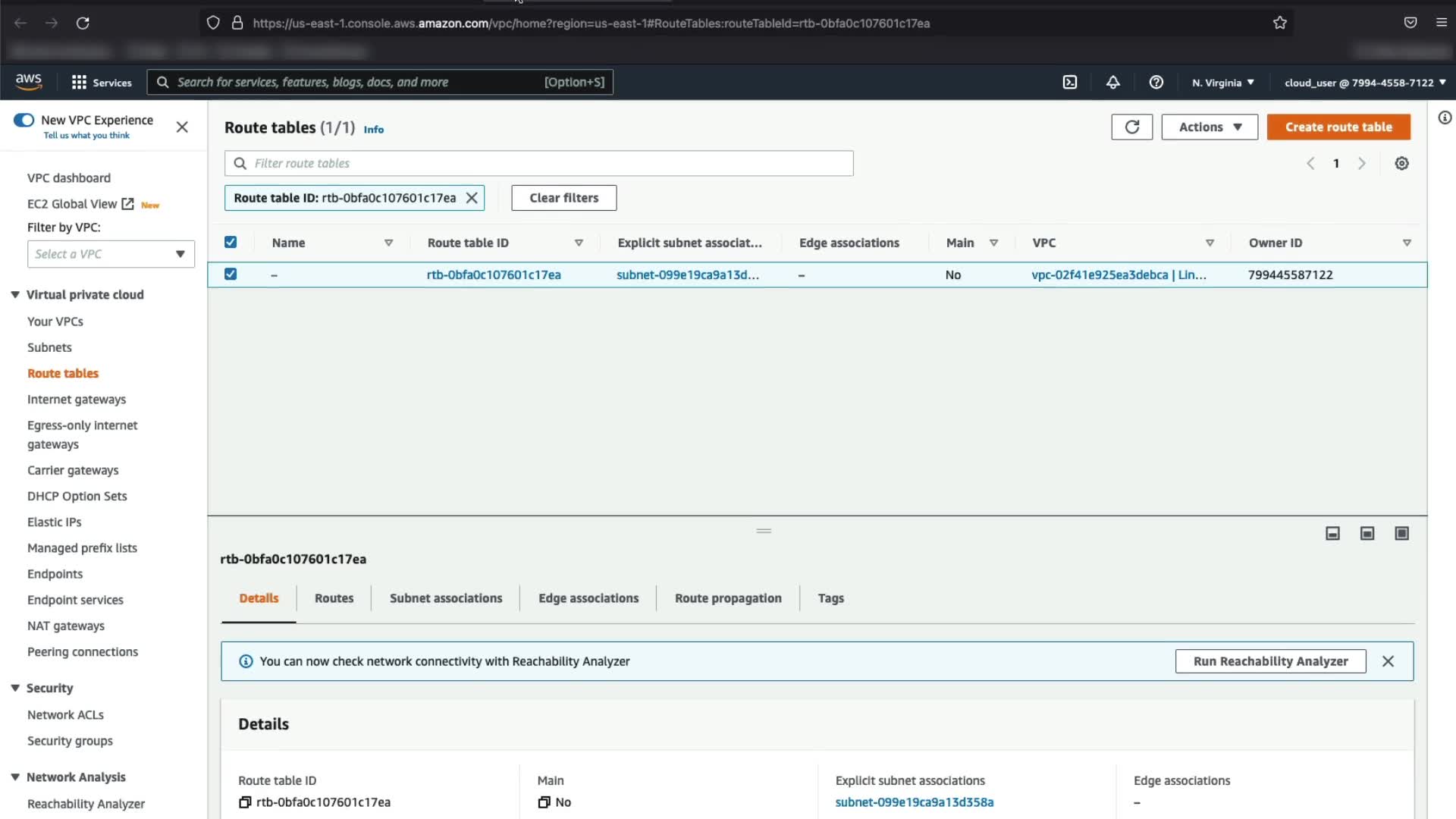The width and height of the screenshot is (1456, 819).
Task: Switch to the Routes tab
Action: point(334,598)
